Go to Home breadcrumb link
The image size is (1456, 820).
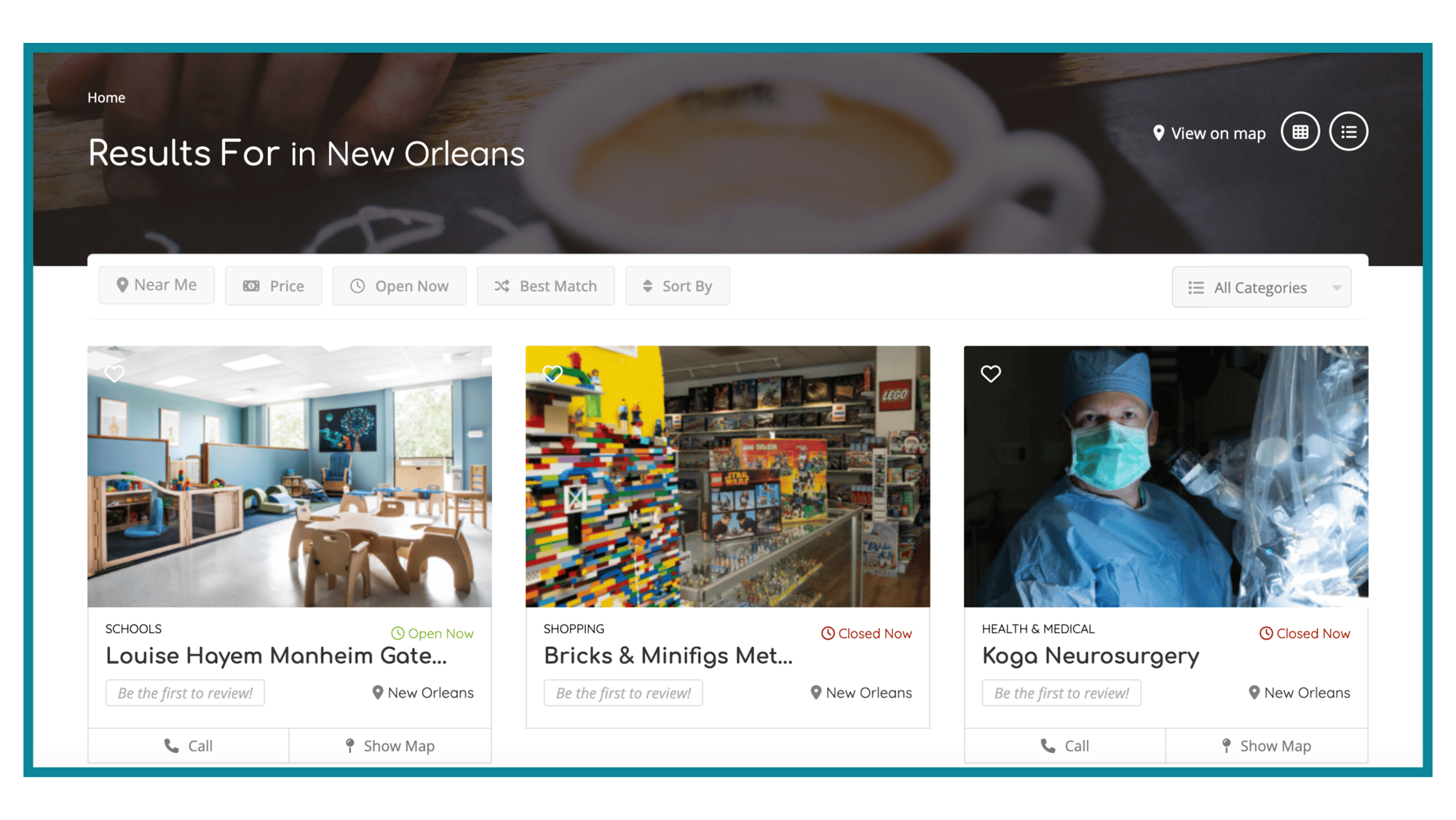click(x=106, y=97)
